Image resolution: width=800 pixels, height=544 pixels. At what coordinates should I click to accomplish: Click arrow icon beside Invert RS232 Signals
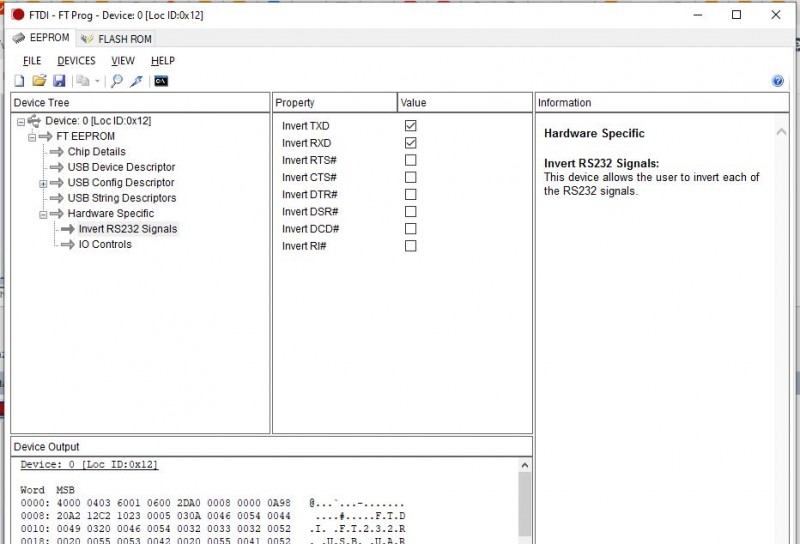point(68,229)
